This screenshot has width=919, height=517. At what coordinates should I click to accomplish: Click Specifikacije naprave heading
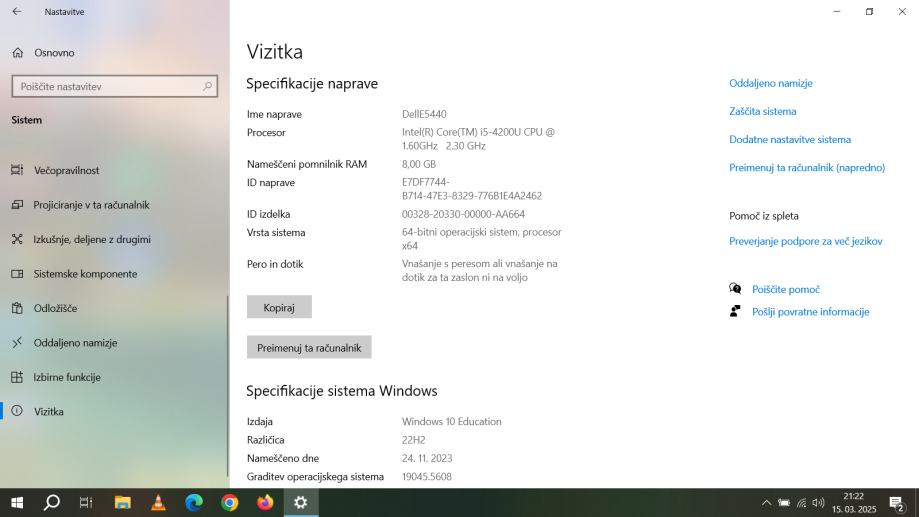pyautogui.click(x=312, y=84)
